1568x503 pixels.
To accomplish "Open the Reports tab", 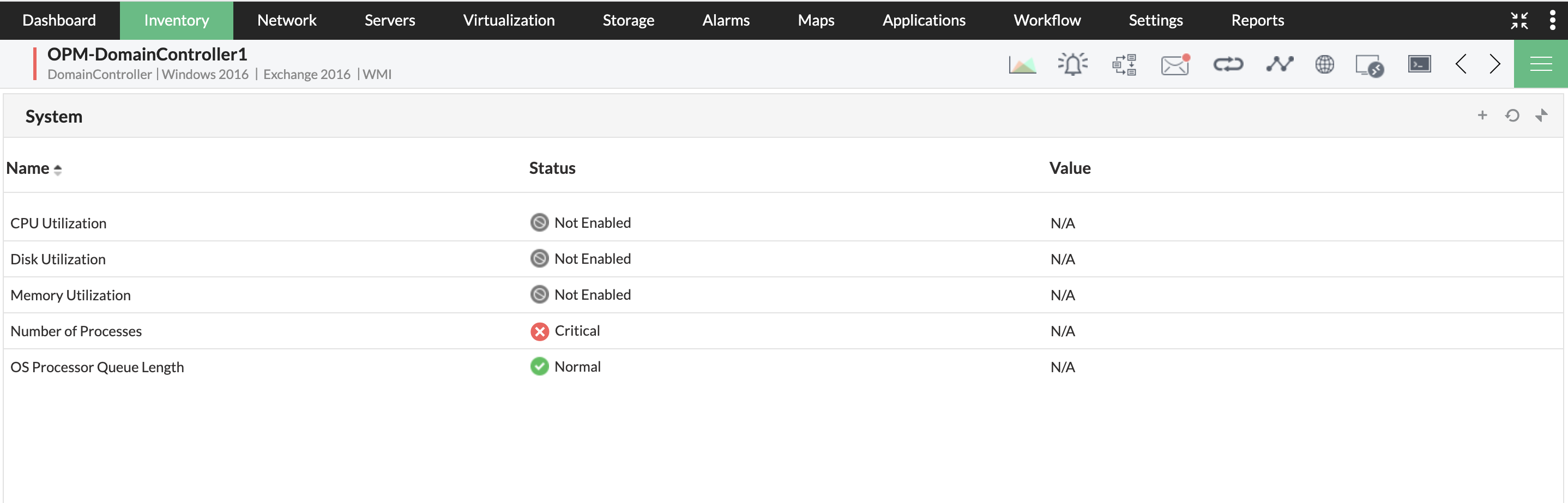I will pyautogui.click(x=1257, y=20).
